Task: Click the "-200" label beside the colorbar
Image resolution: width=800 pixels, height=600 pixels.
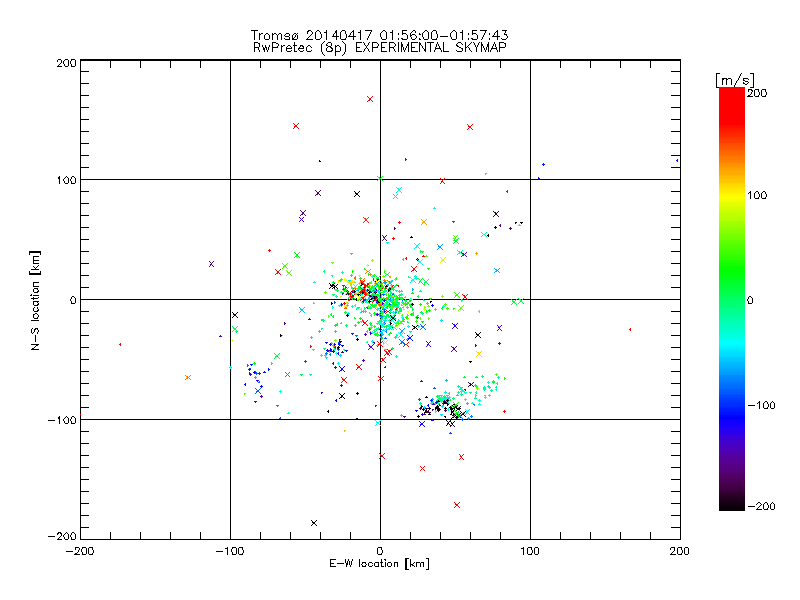Action: 761,506
